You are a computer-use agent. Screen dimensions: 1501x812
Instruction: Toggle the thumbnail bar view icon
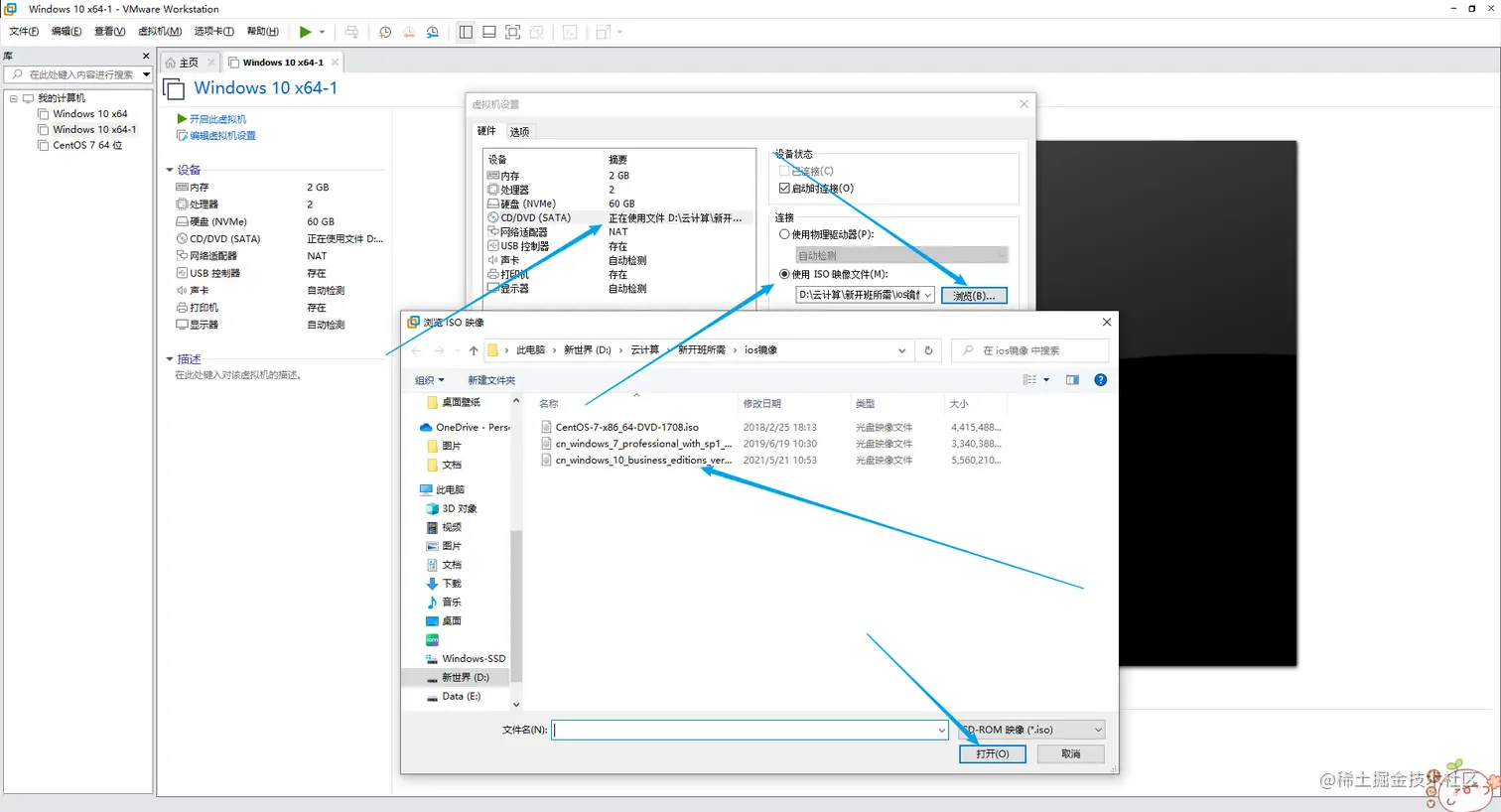pos(489,32)
